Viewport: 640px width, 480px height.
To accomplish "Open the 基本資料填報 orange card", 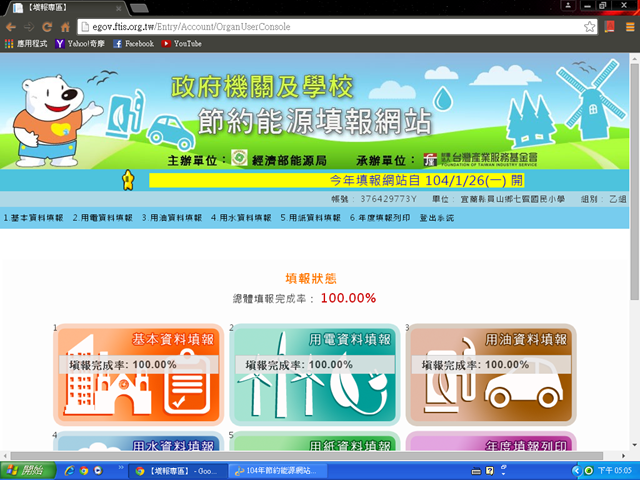I will (138, 375).
